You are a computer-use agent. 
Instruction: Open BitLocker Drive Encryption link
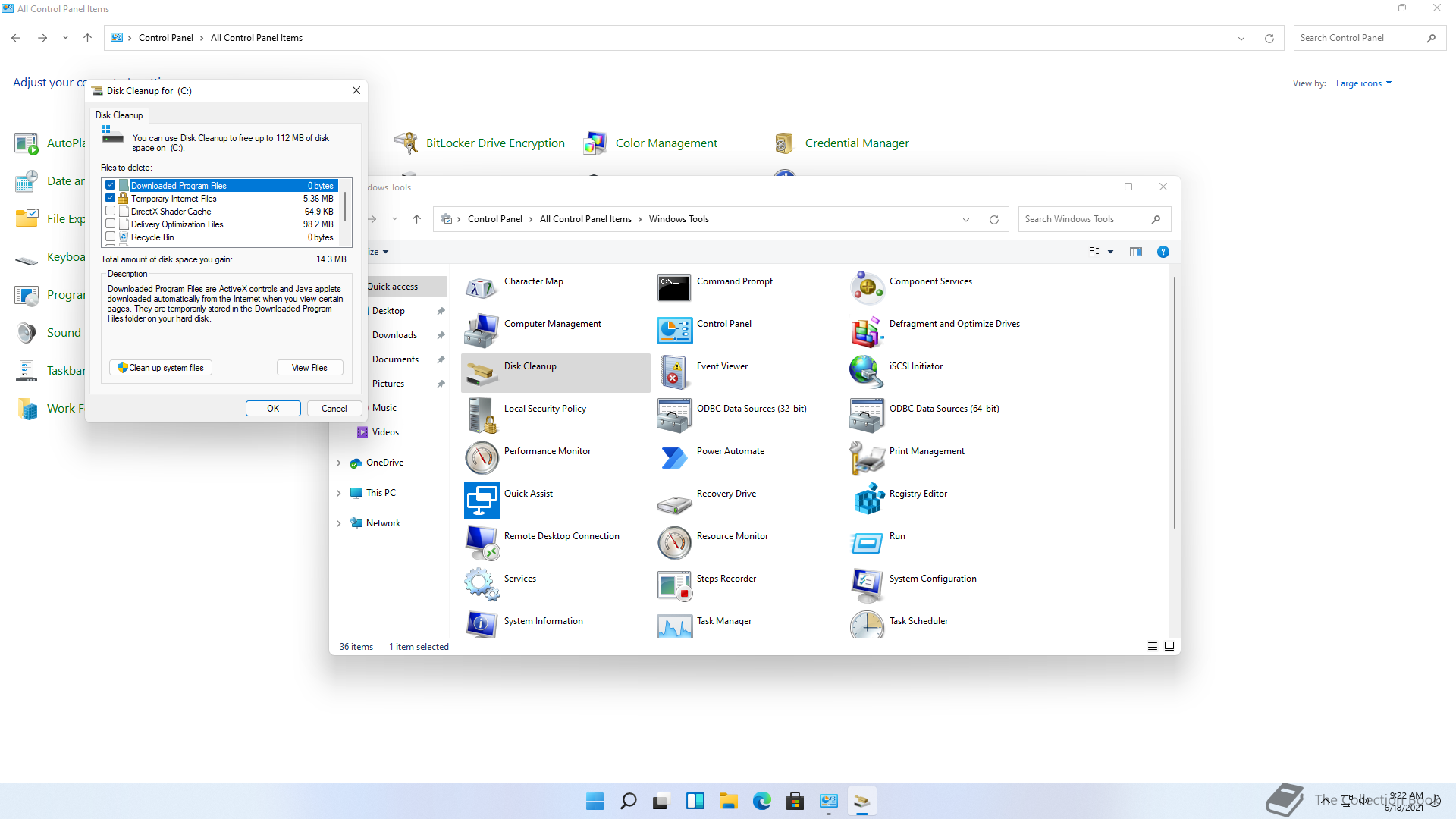pyautogui.click(x=495, y=143)
